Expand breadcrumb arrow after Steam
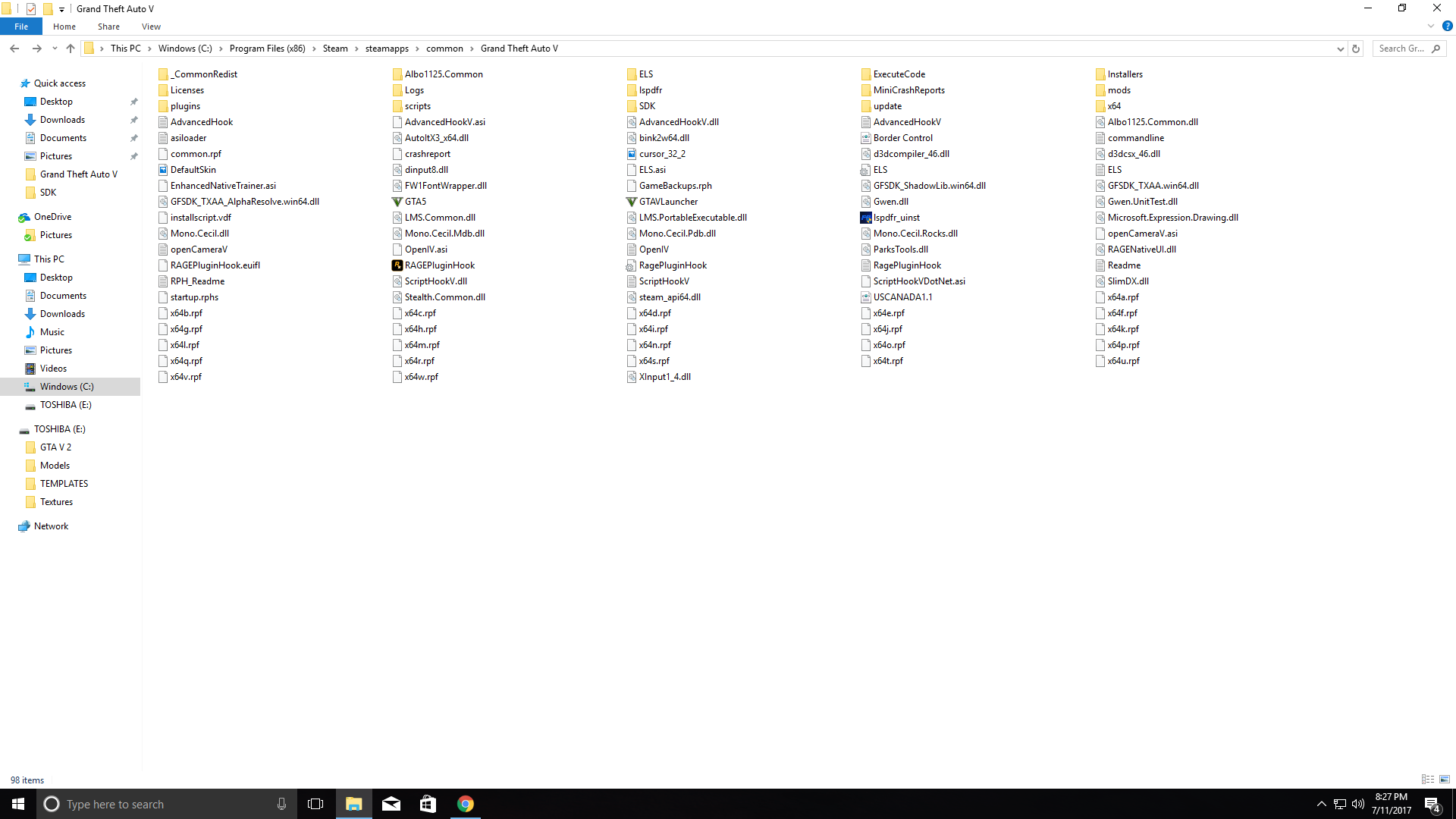This screenshot has width=1456, height=819. 356,49
